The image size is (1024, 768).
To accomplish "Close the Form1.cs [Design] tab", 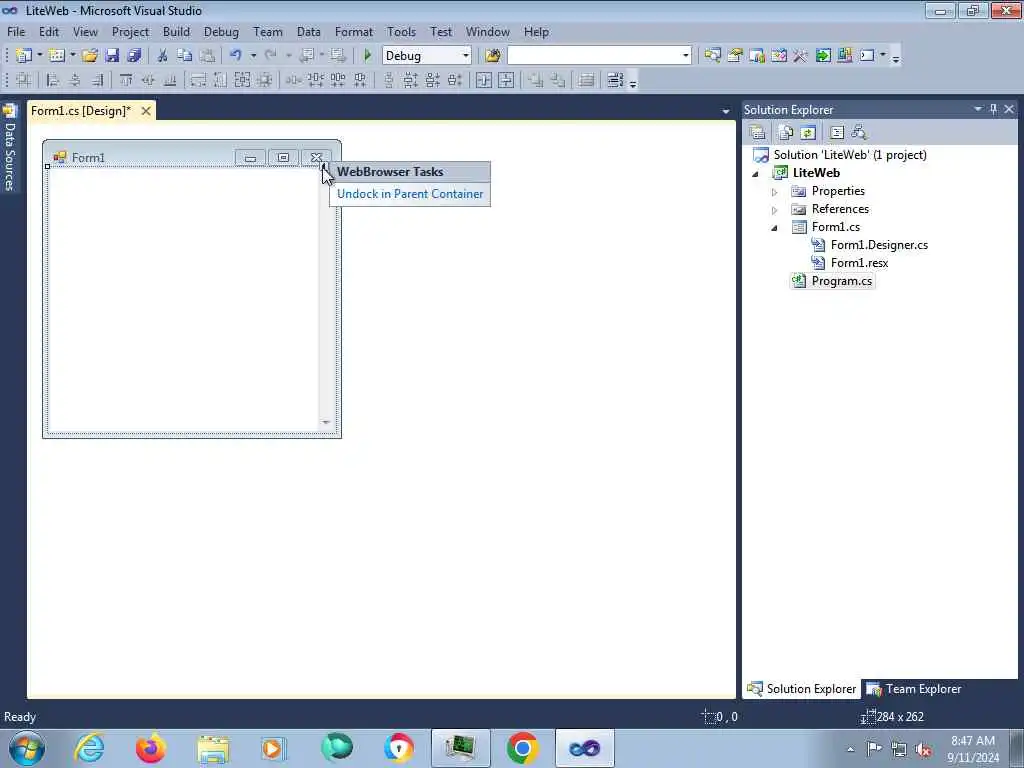I will (x=146, y=111).
